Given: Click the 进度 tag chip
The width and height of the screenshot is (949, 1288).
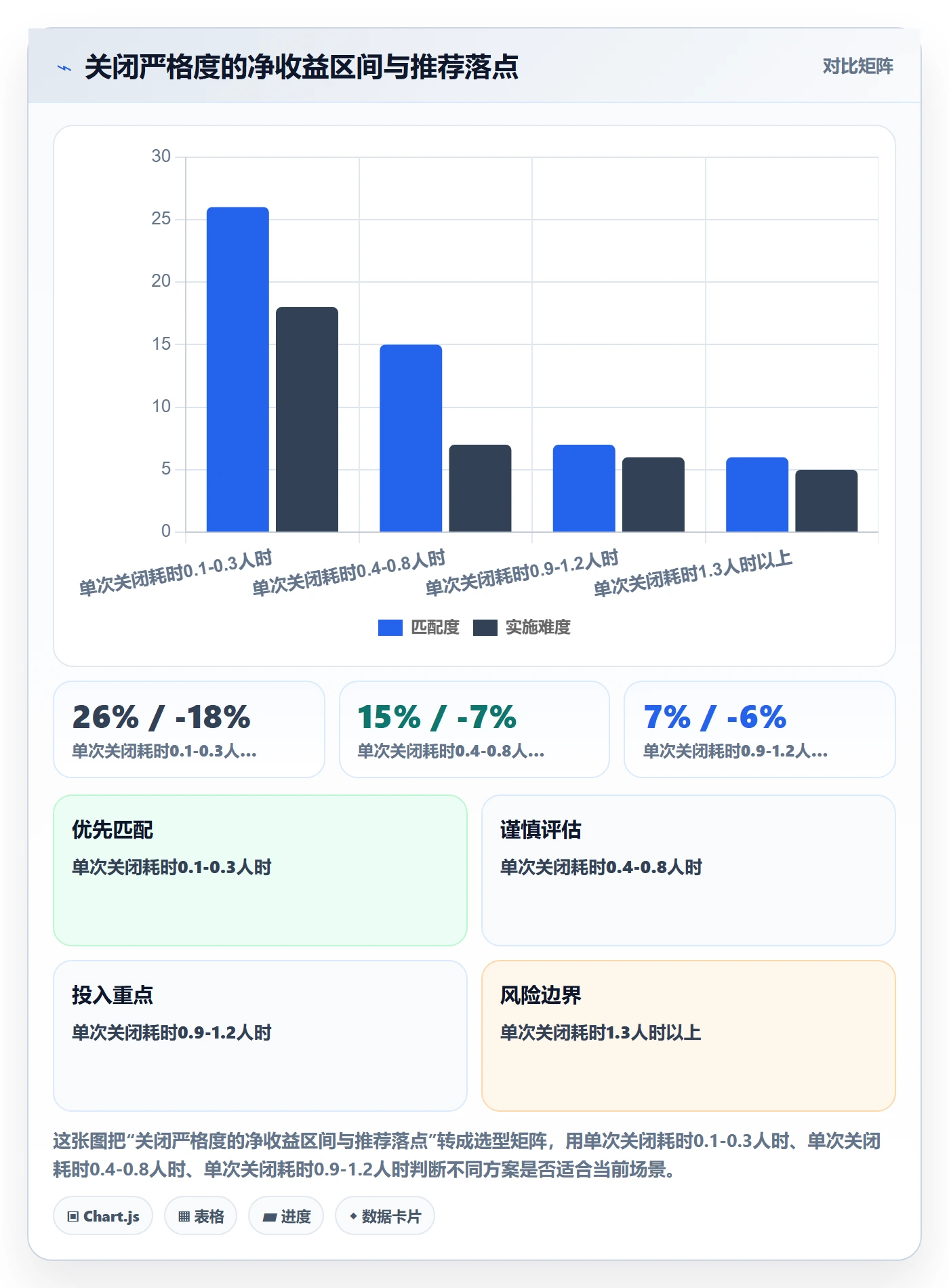Looking at the screenshot, I should pos(286,1216).
